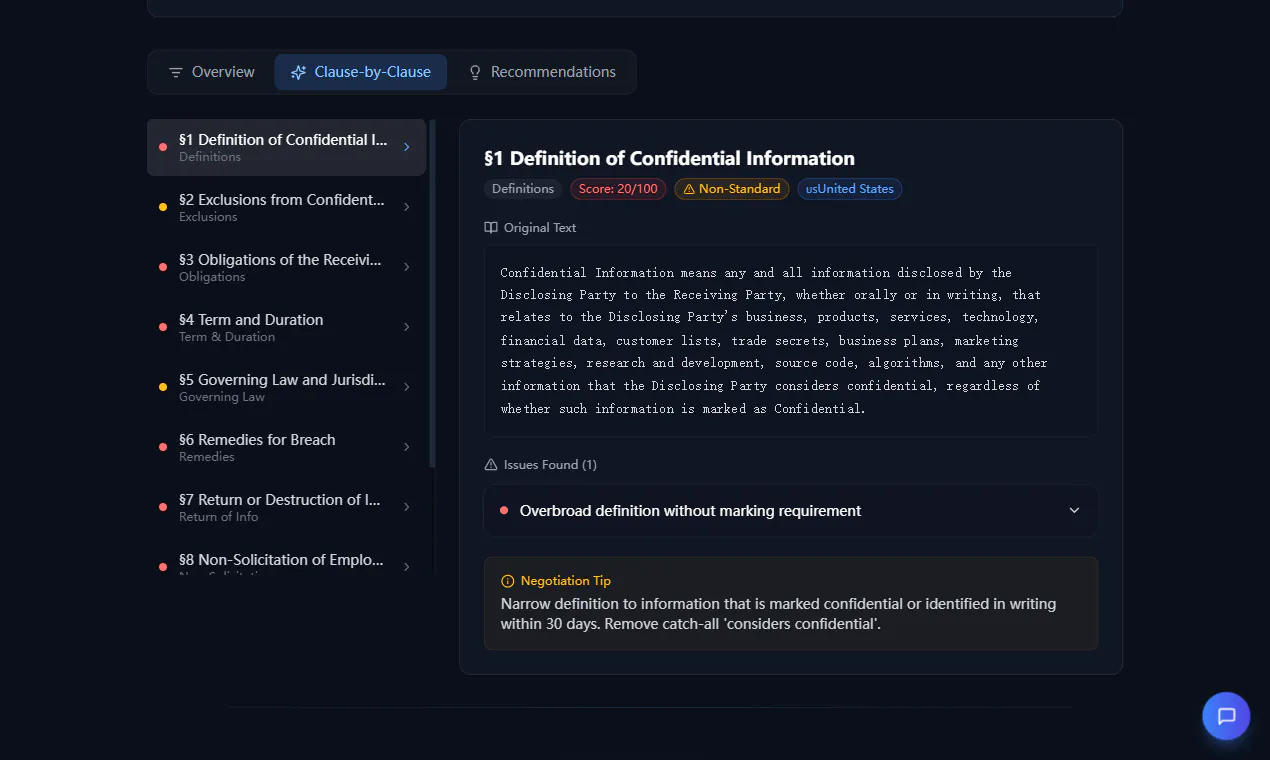The height and width of the screenshot is (760, 1270).
Task: Open §8 Non-Solicitation of Employees clause
Action: 287,560
